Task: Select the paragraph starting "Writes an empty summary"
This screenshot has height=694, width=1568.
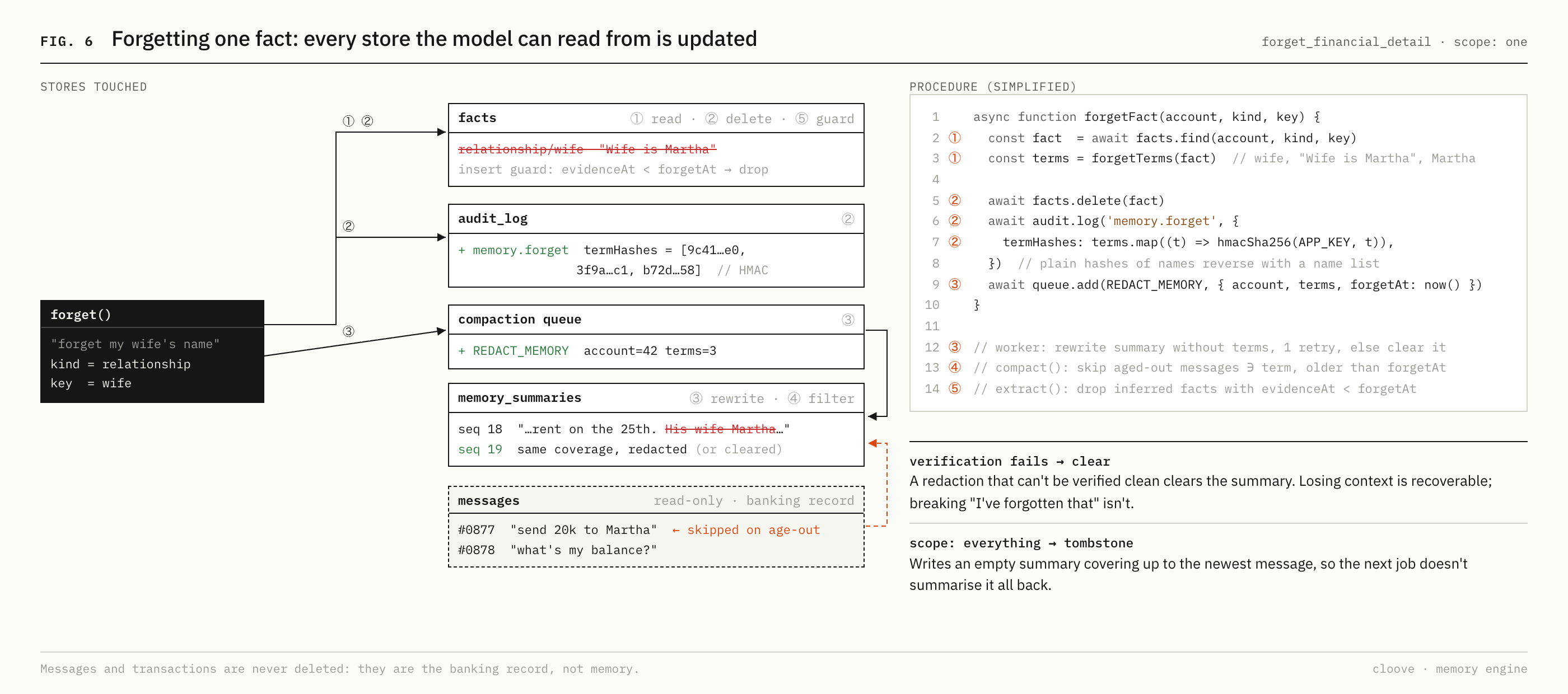Action: coord(1188,574)
